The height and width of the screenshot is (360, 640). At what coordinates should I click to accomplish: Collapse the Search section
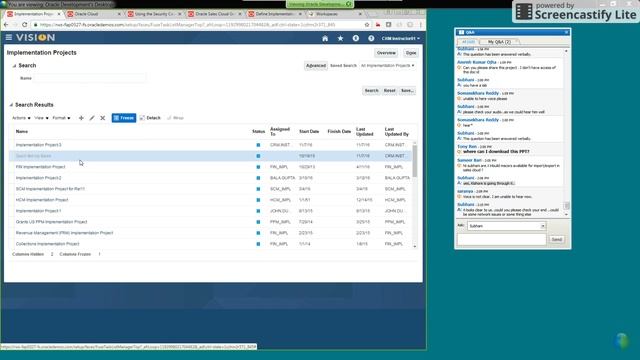pos(14,66)
